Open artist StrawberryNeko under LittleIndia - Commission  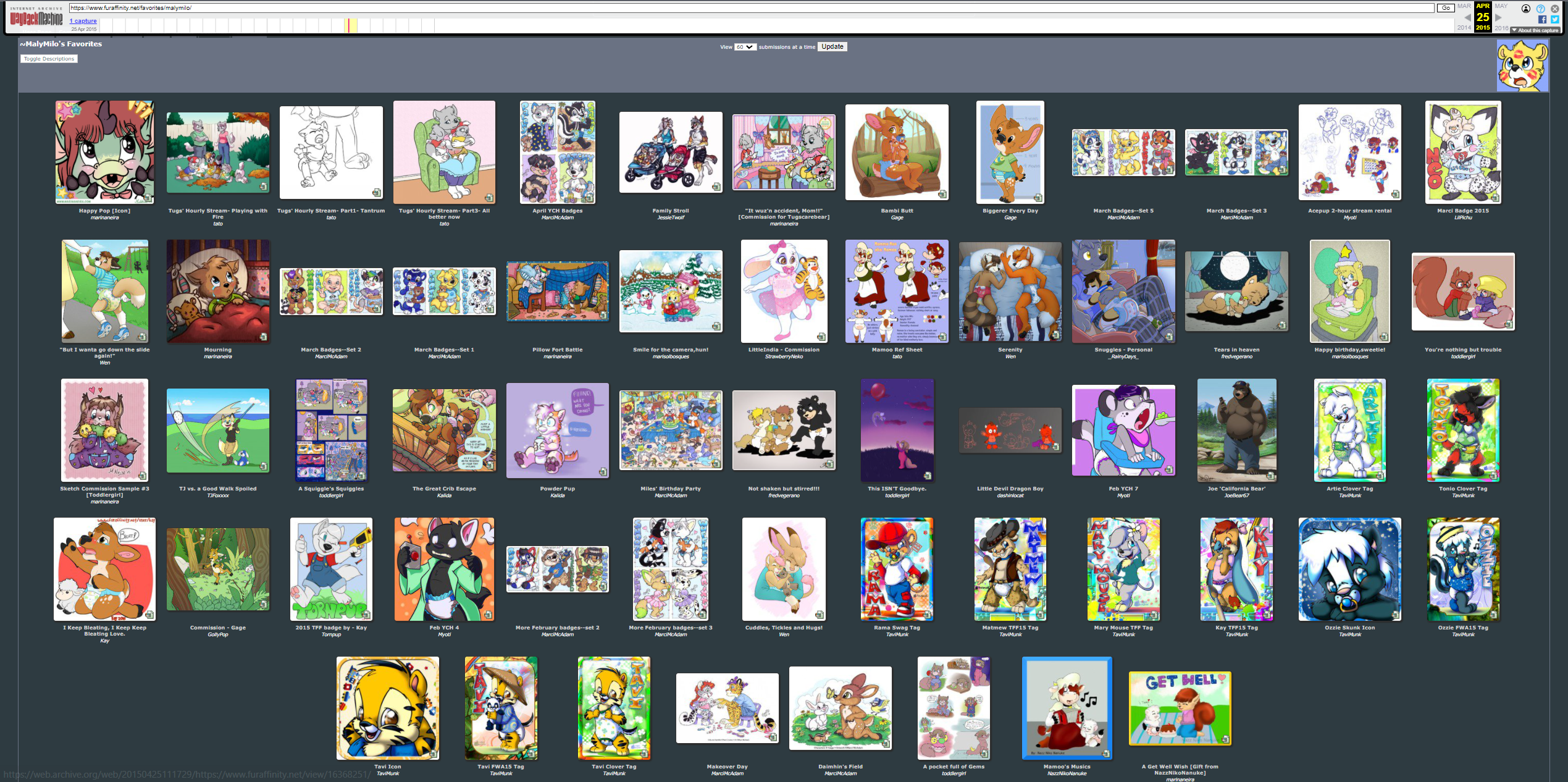click(783, 356)
